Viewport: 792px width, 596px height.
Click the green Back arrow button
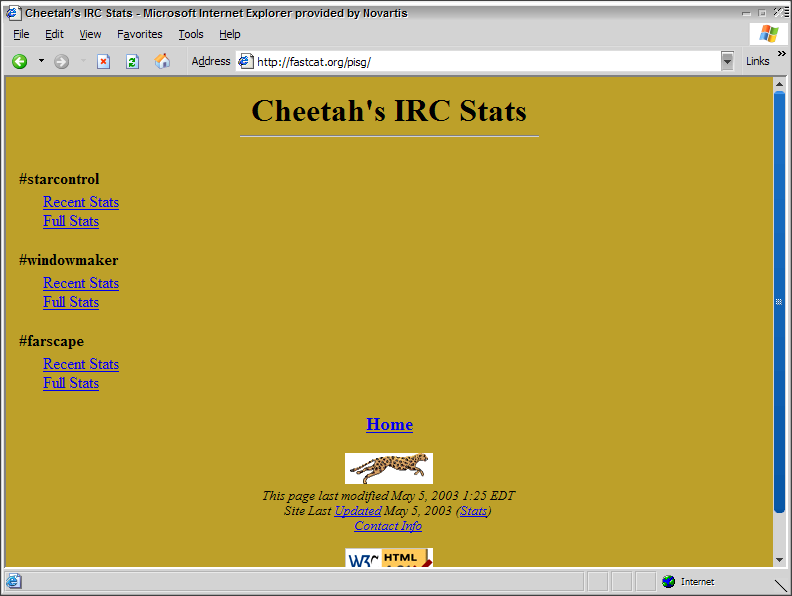[20, 62]
